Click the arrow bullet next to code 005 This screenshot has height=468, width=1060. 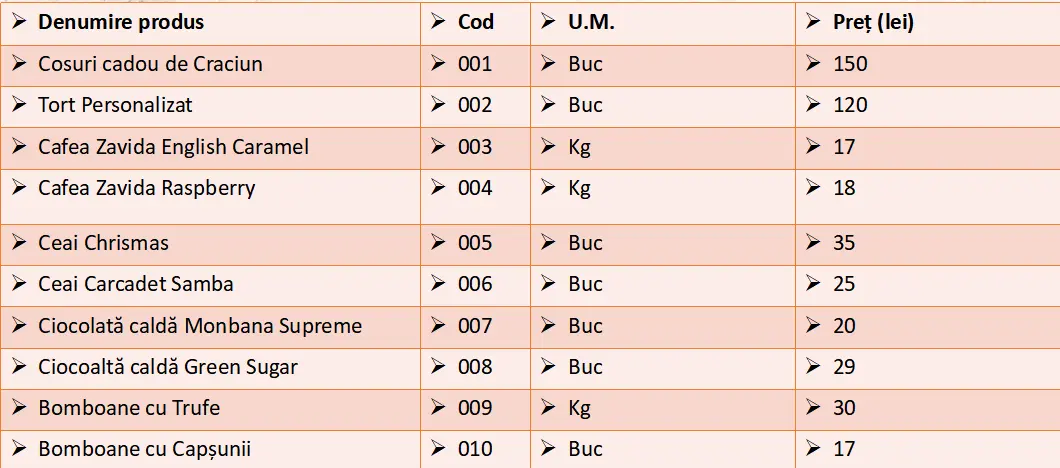(439, 242)
